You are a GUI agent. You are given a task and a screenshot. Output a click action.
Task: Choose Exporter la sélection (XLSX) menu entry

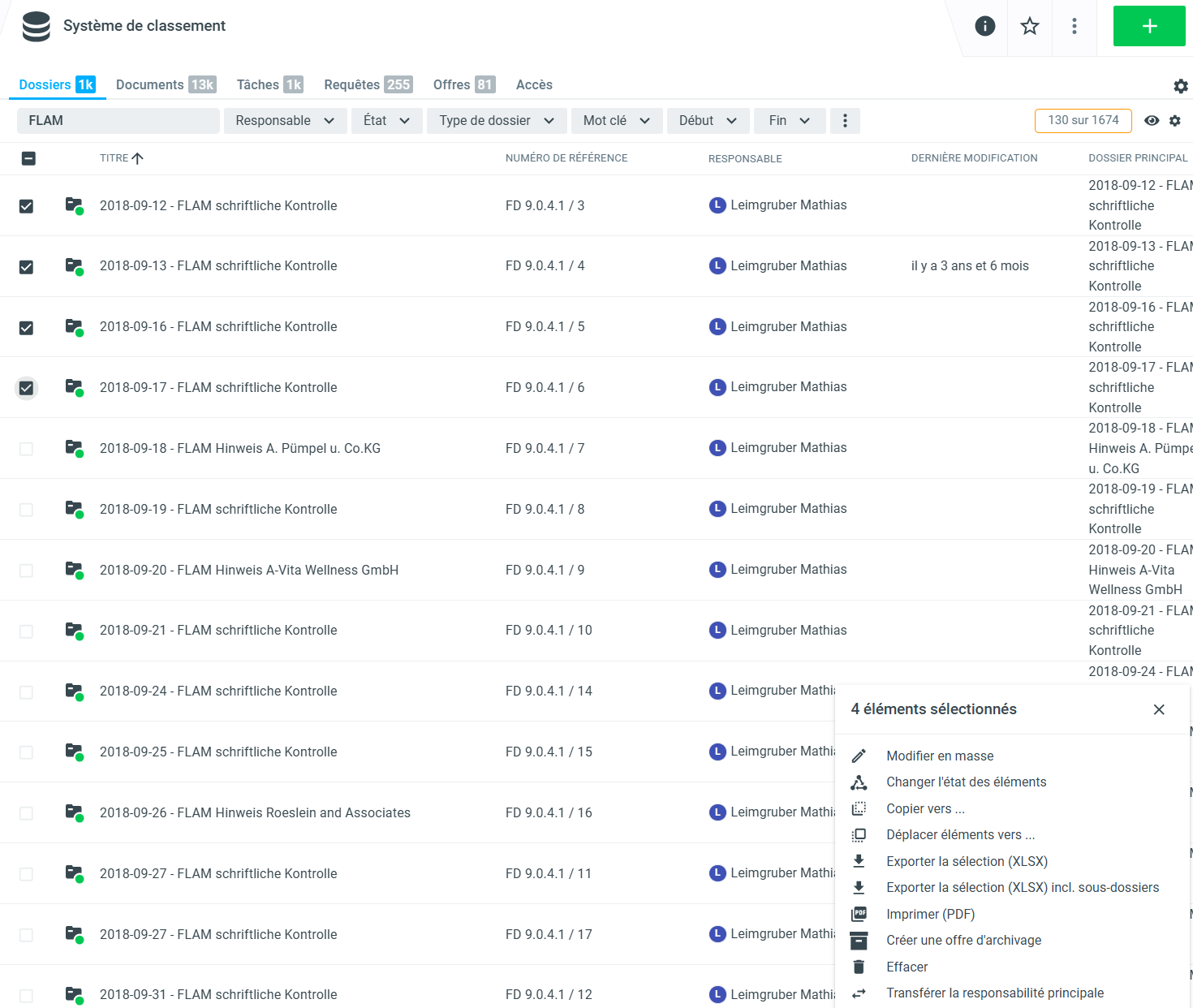[x=967, y=861]
